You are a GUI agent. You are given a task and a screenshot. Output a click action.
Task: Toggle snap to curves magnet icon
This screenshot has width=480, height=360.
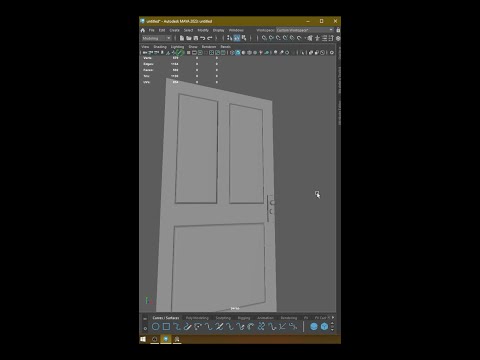pos(270,38)
